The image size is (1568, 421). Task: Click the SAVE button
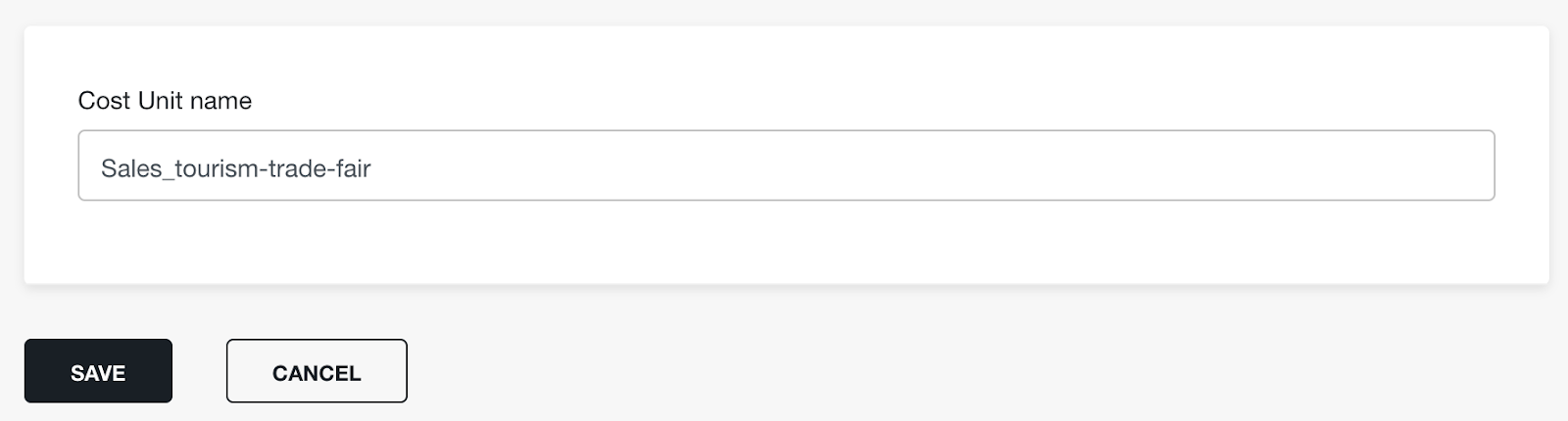click(98, 371)
